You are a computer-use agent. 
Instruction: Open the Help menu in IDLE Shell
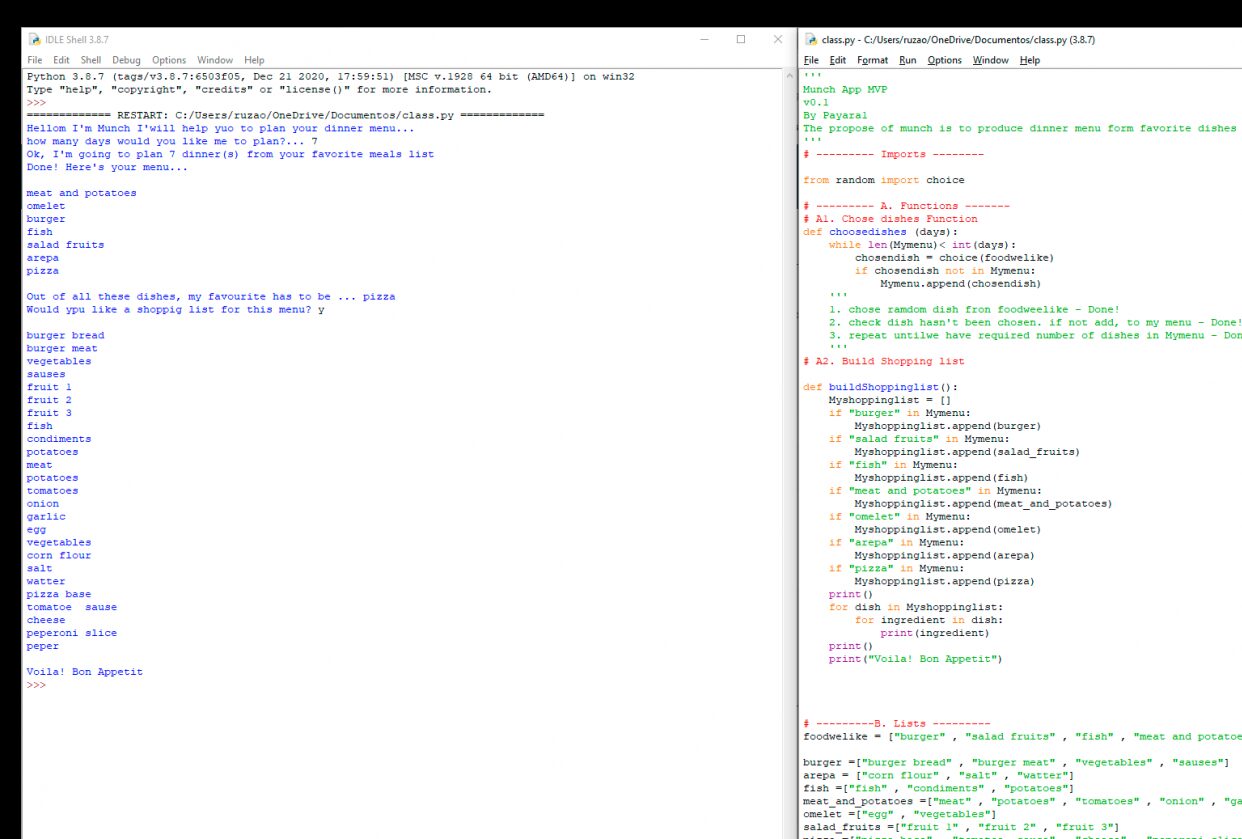(x=254, y=60)
